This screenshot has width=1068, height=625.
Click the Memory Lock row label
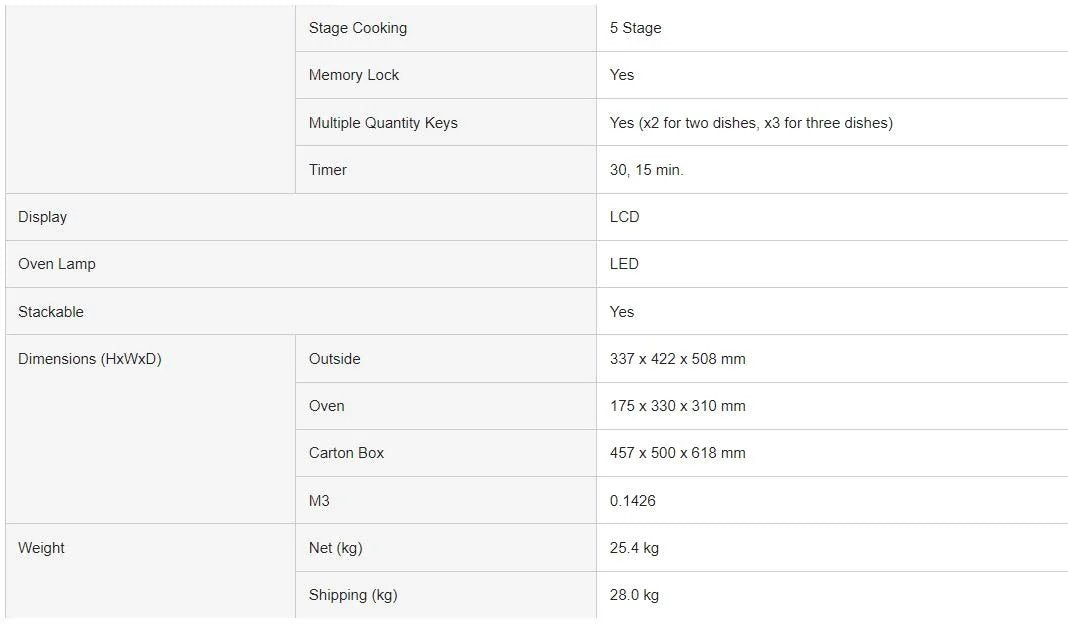pos(354,75)
